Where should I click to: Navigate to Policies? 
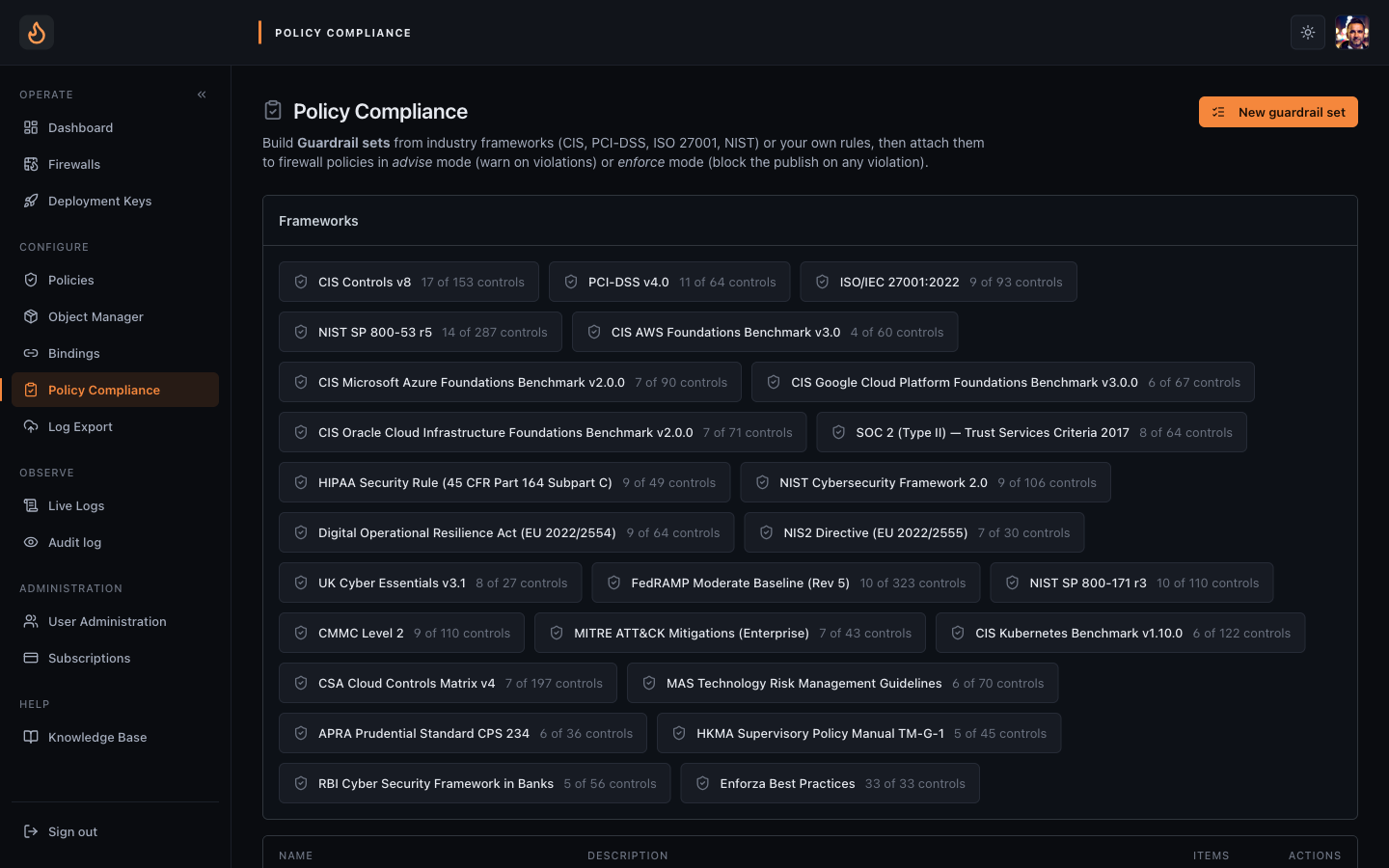pyautogui.click(x=115, y=280)
